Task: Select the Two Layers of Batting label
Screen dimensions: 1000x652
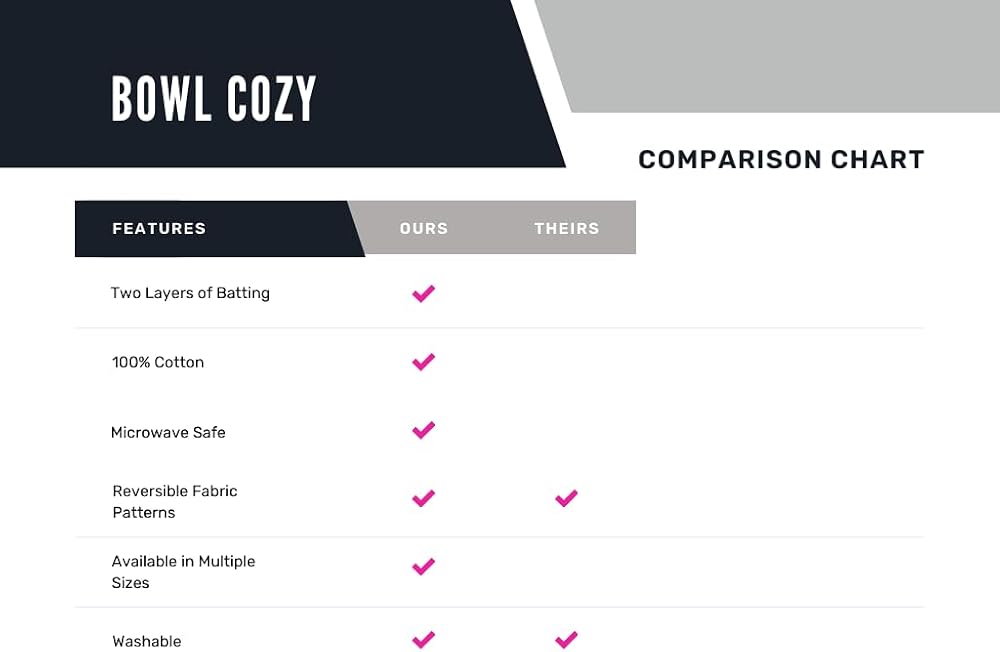Action: tap(190, 293)
